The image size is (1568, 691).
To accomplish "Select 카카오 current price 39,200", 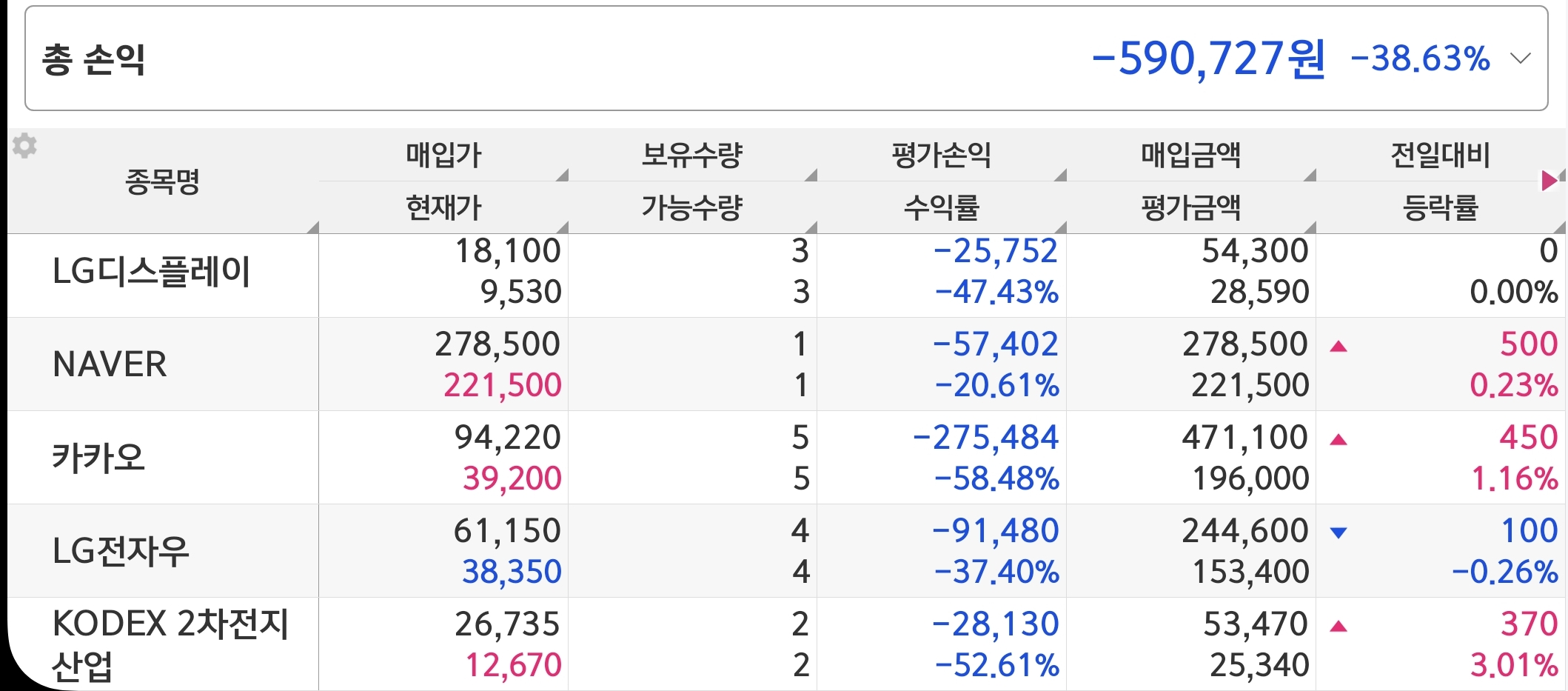I will point(512,478).
